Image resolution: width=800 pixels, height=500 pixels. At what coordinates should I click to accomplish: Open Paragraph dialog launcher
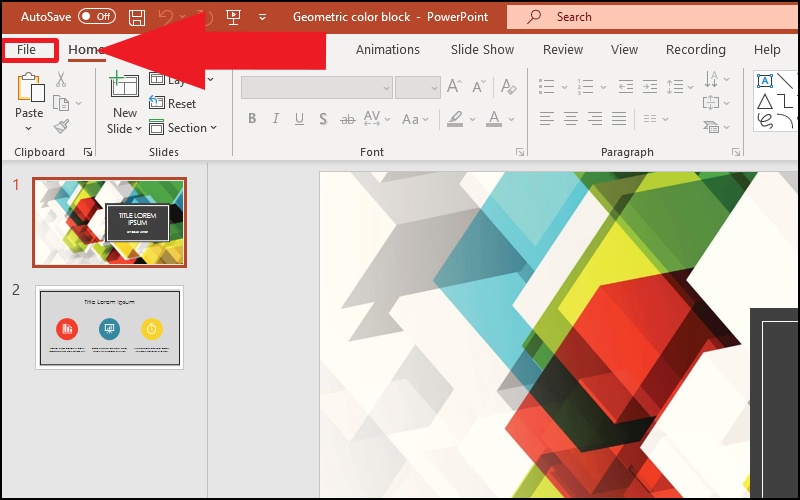tap(736, 152)
